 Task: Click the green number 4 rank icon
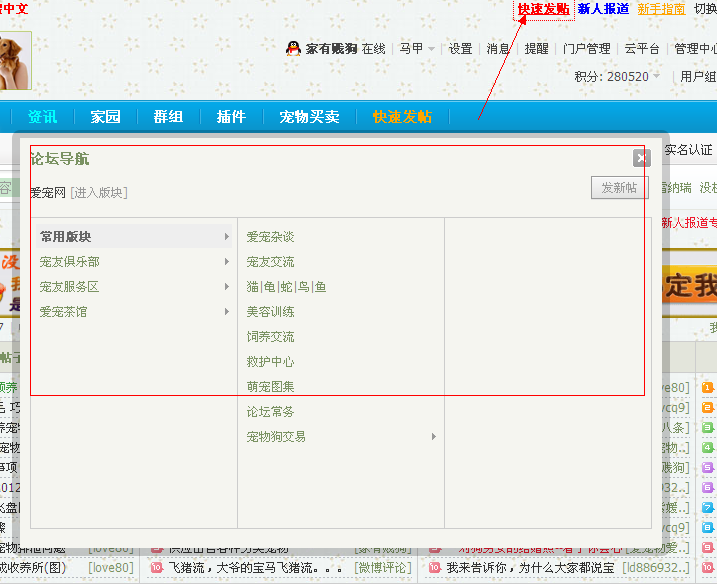(707, 448)
